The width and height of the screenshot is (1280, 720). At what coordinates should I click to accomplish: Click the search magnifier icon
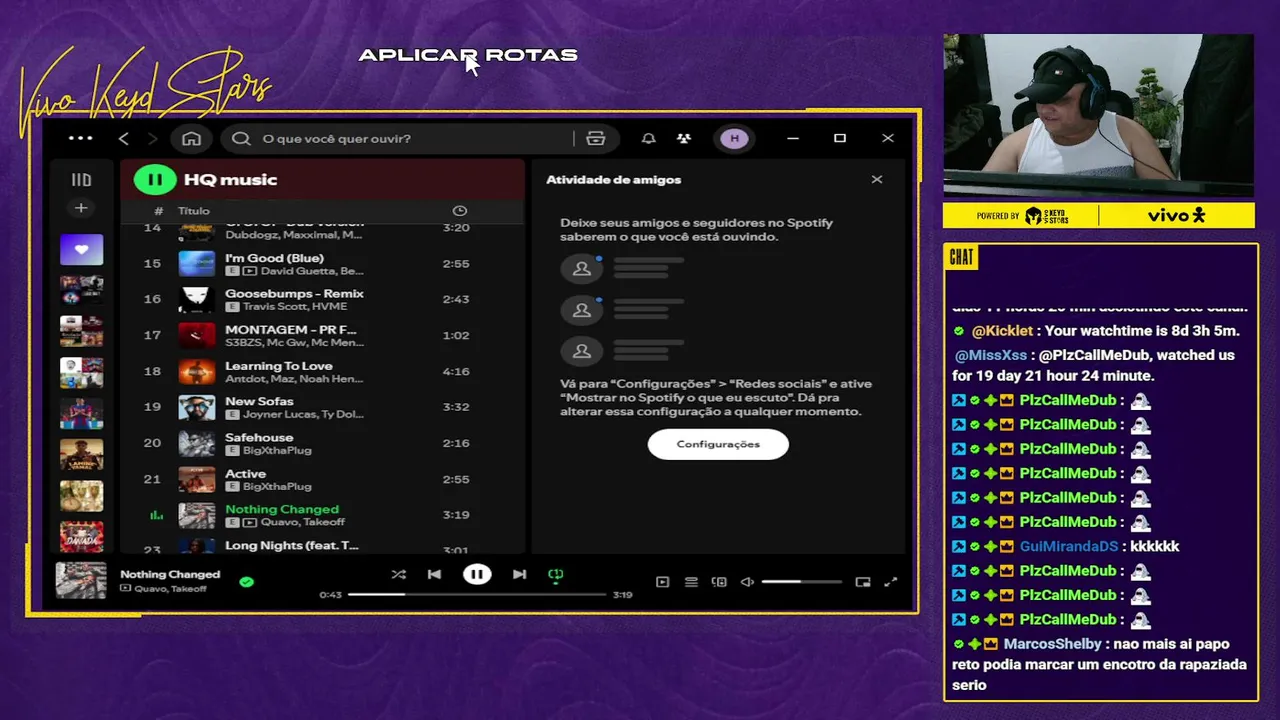[241, 138]
